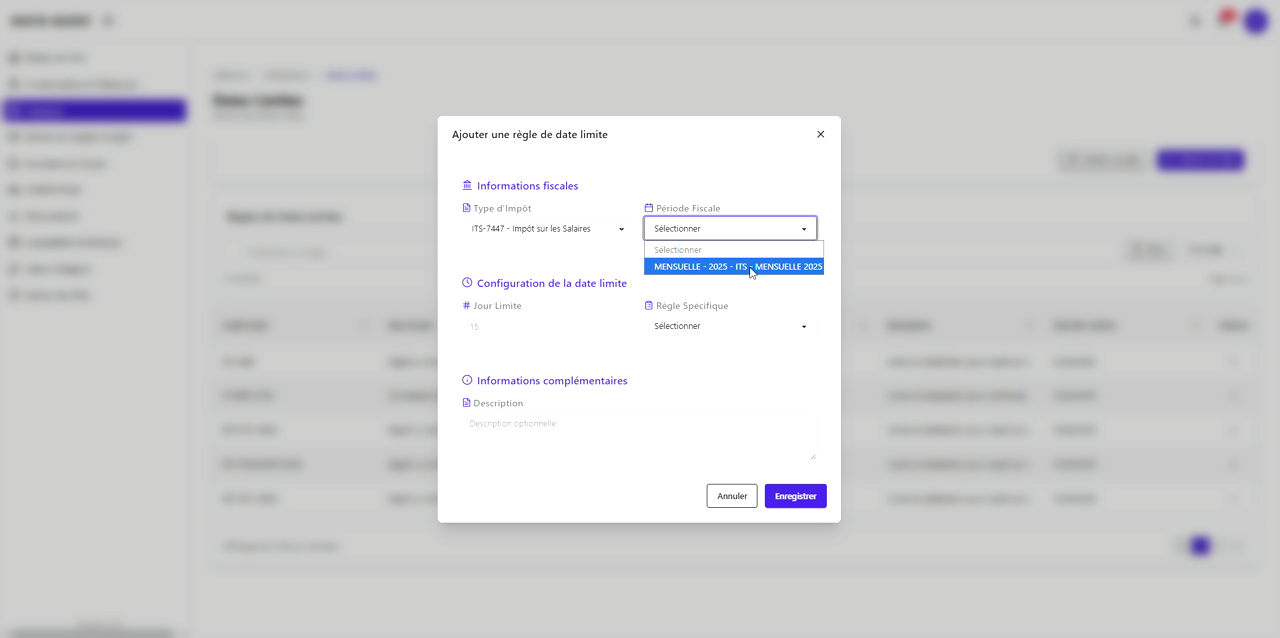Click the clock icon beside Configuration de la date limite

tap(467, 283)
